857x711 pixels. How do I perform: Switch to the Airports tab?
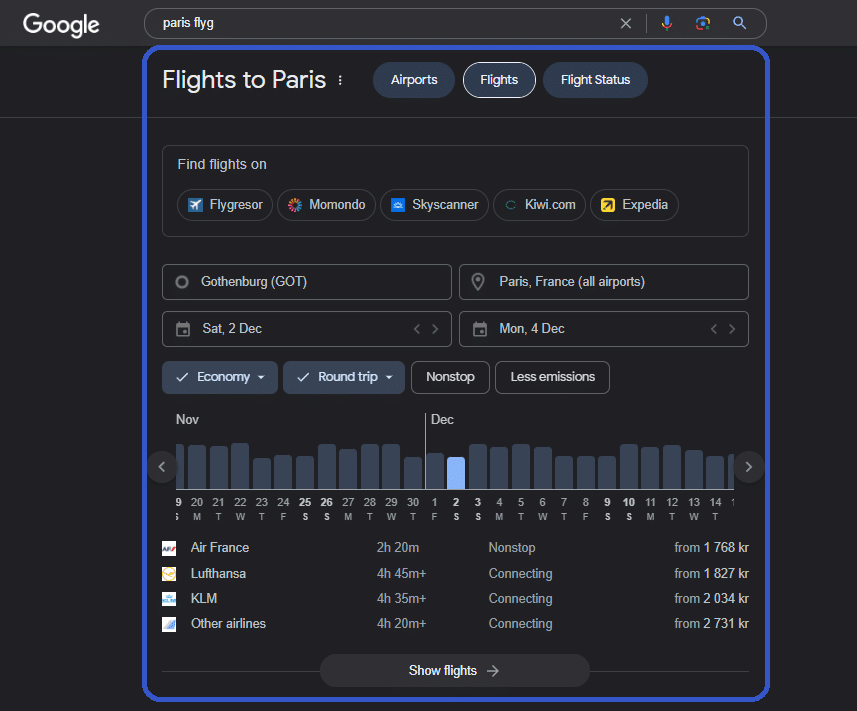[x=414, y=80]
